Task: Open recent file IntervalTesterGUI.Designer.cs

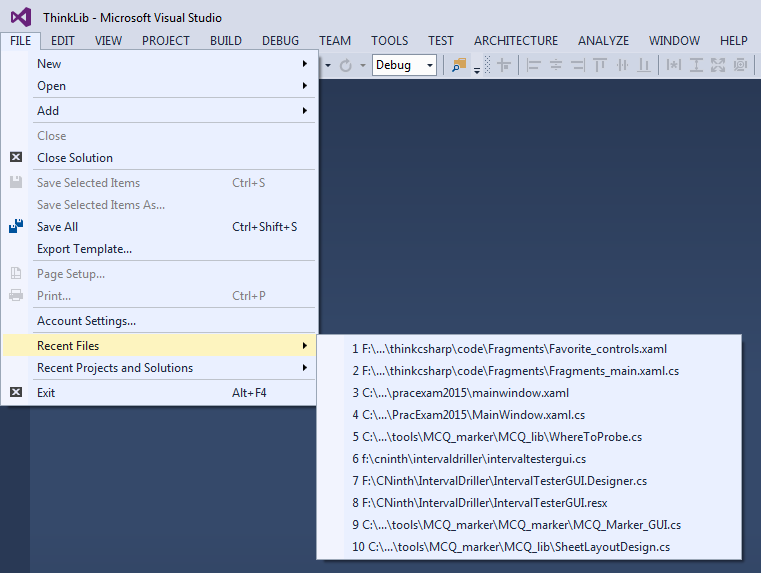Action: click(x=529, y=481)
